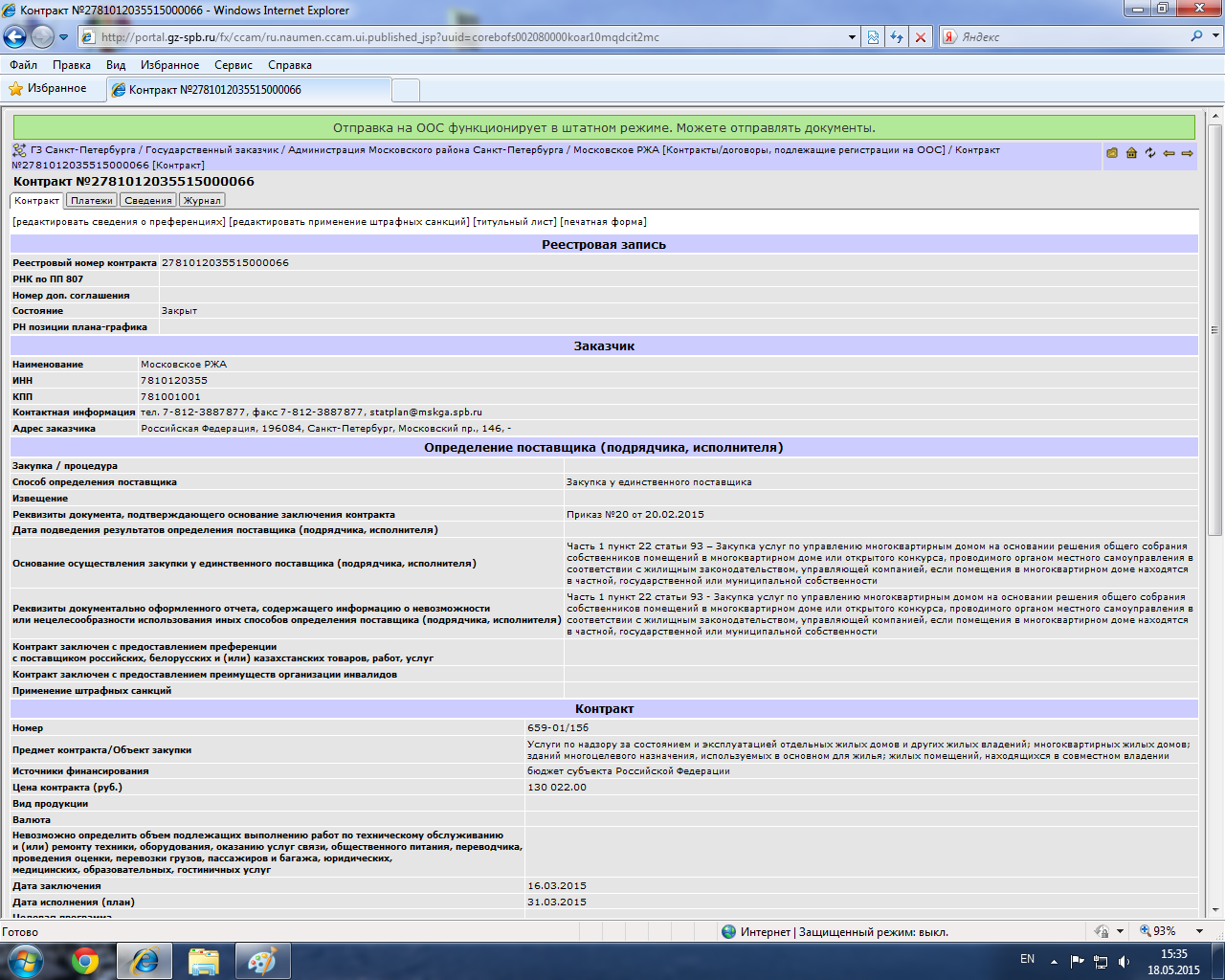The height and width of the screenshot is (980, 1225).
Task: Click in the URL address field
Action: [469, 37]
